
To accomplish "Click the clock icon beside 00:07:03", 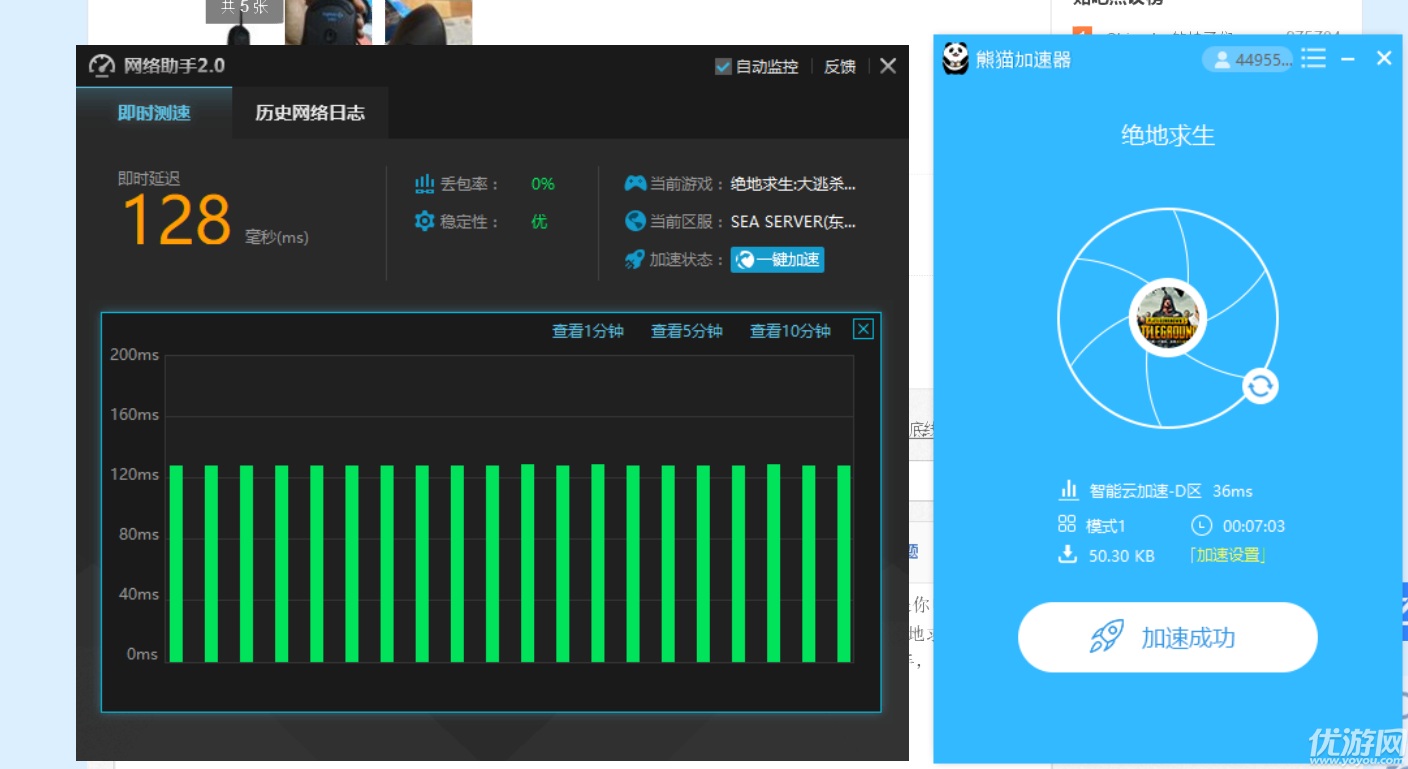I will (1202, 525).
